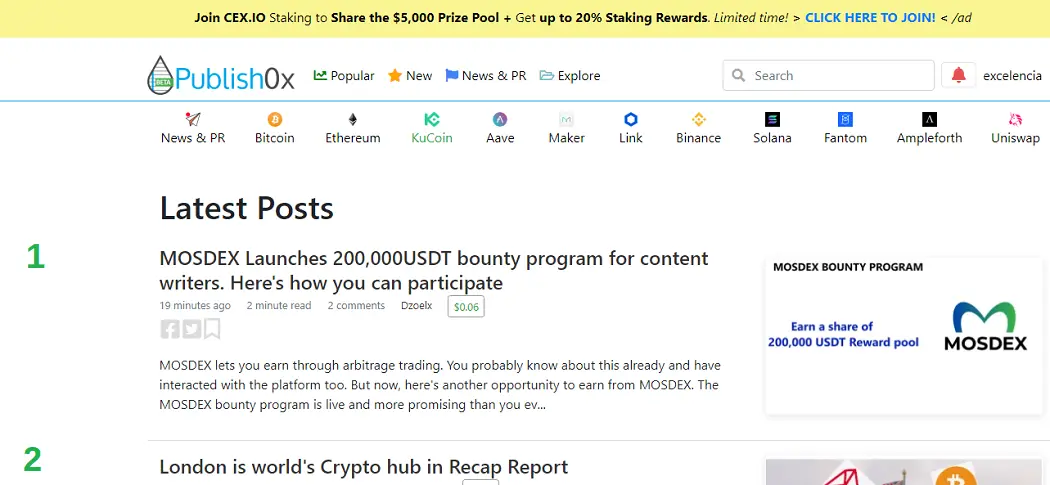This screenshot has height=485, width=1050.
Task: Select the Maker label
Action: (x=567, y=138)
